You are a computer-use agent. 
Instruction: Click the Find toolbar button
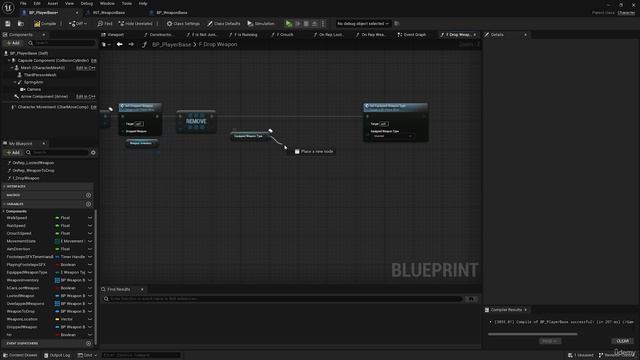(x=104, y=24)
